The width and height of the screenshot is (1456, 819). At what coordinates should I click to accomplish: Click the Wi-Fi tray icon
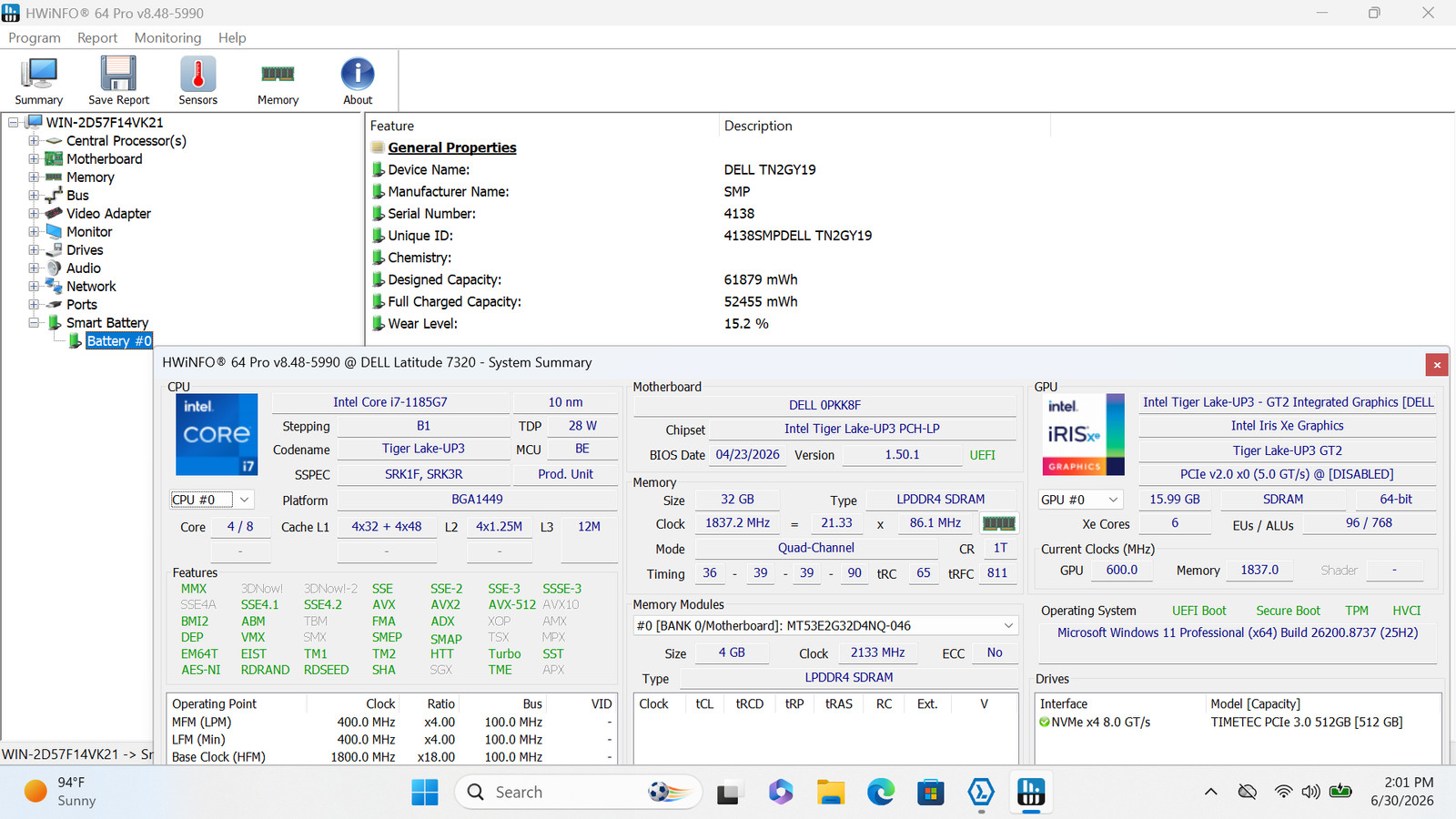point(1283,792)
